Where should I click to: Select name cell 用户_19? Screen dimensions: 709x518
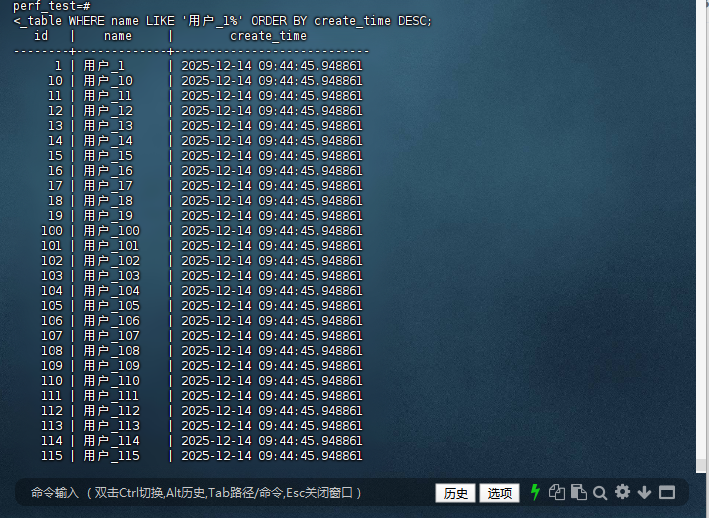coord(108,216)
